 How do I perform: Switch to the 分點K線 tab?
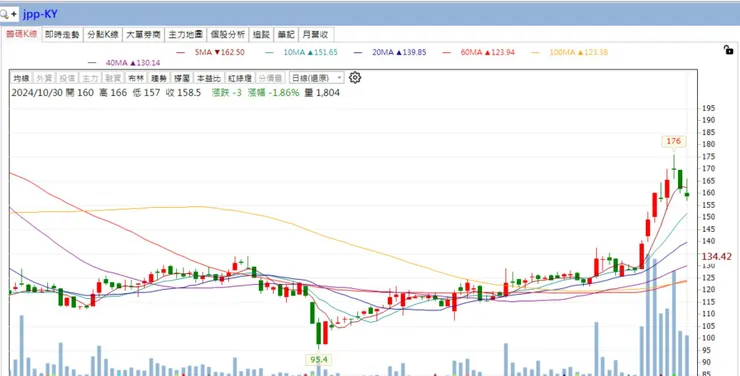click(103, 34)
